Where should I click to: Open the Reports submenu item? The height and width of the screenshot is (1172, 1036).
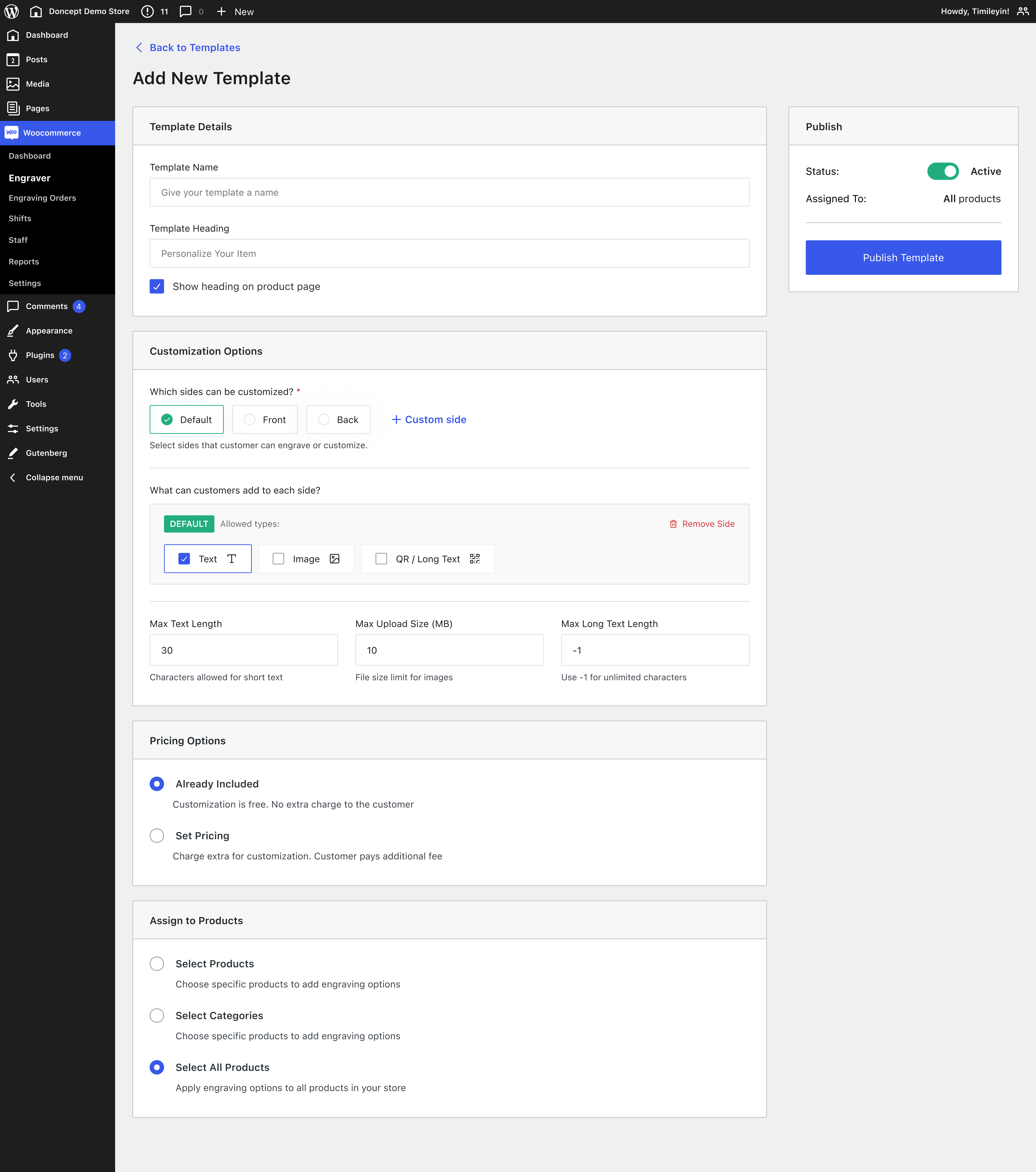tap(24, 261)
